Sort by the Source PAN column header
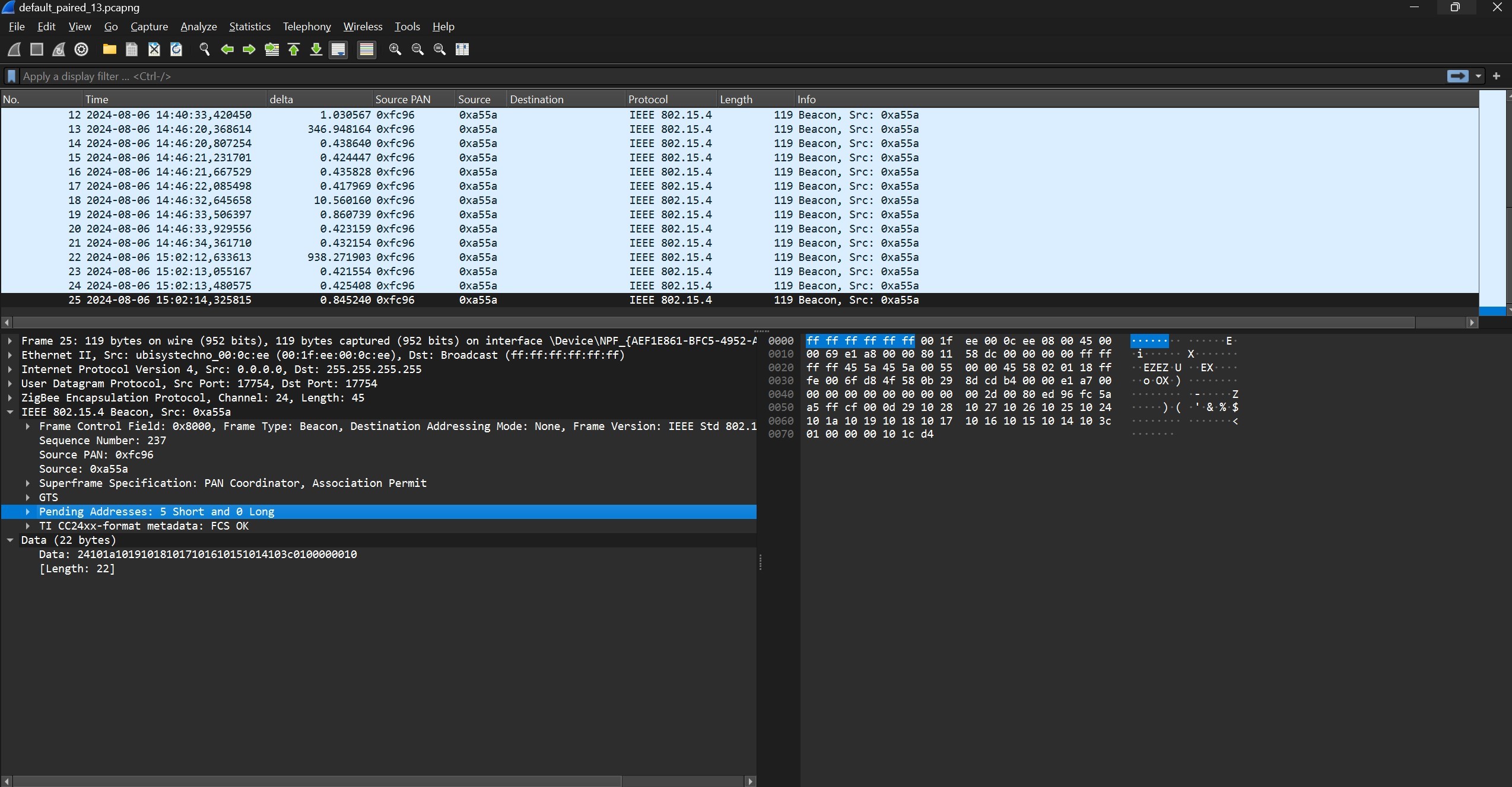The image size is (1512, 787). (414, 99)
